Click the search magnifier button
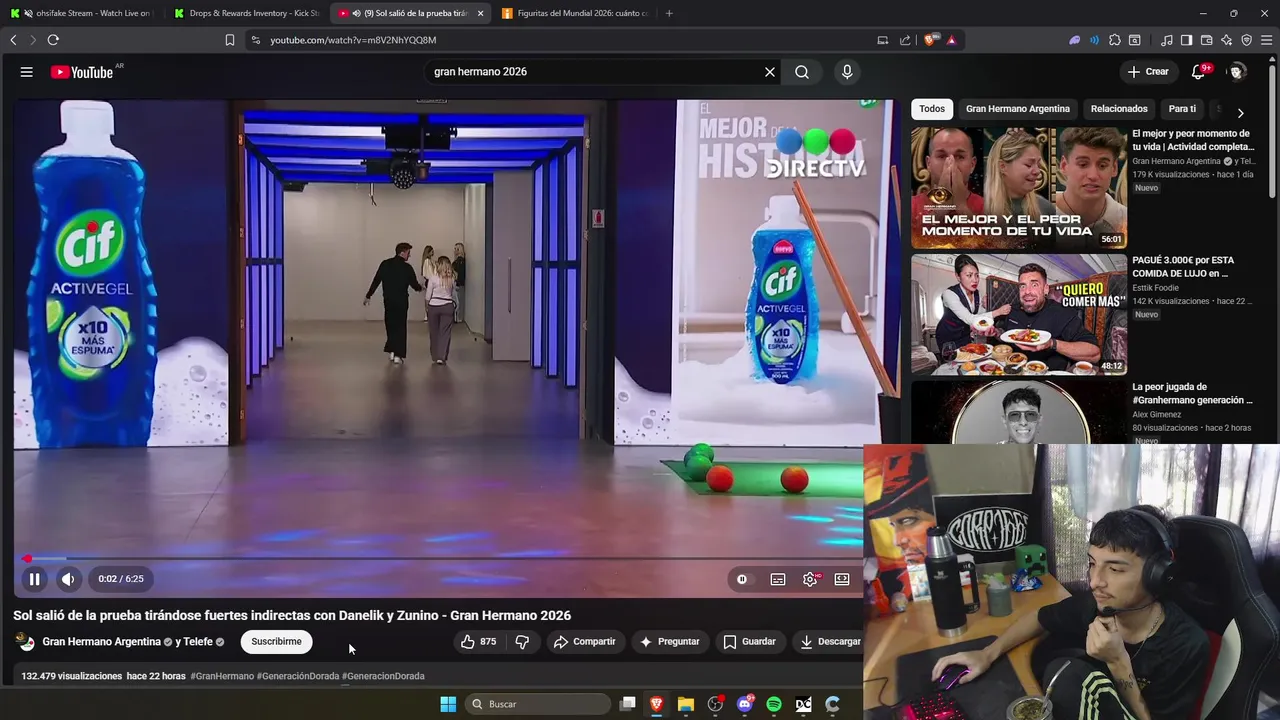 pos(802,72)
